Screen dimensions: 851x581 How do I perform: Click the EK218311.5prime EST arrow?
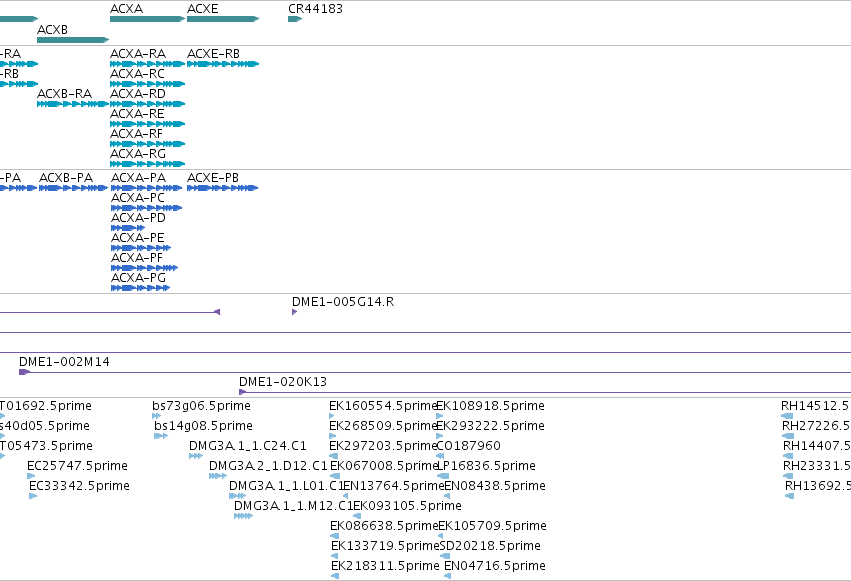coord(335,576)
